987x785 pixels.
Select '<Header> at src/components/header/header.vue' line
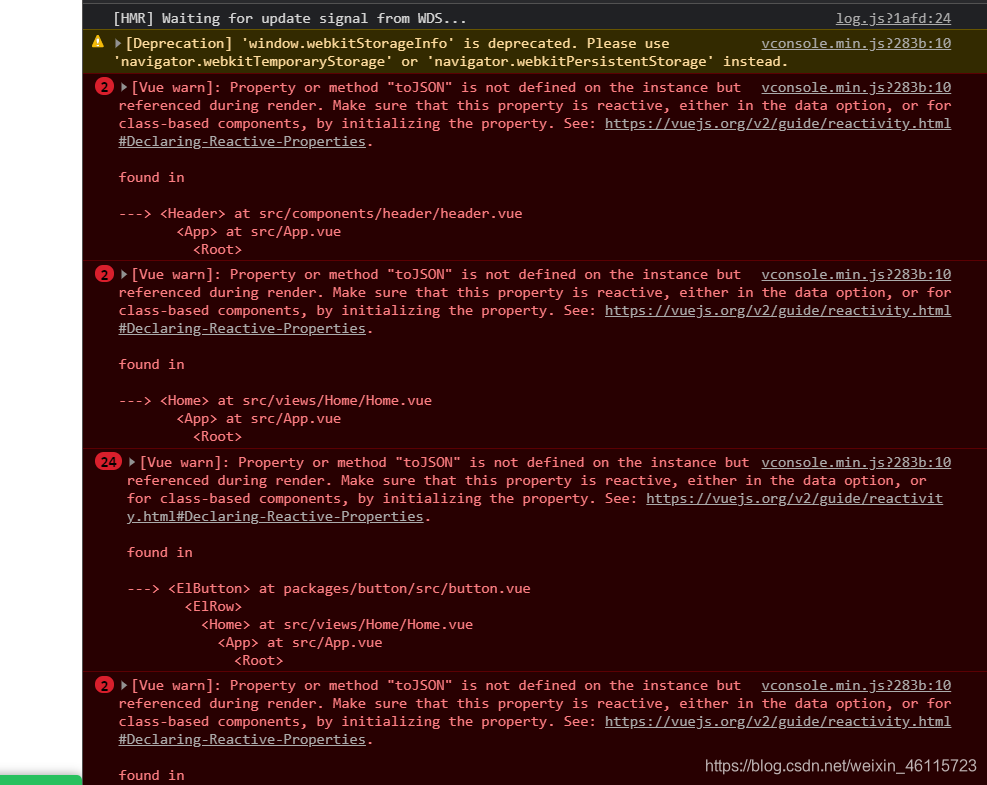(x=341, y=213)
